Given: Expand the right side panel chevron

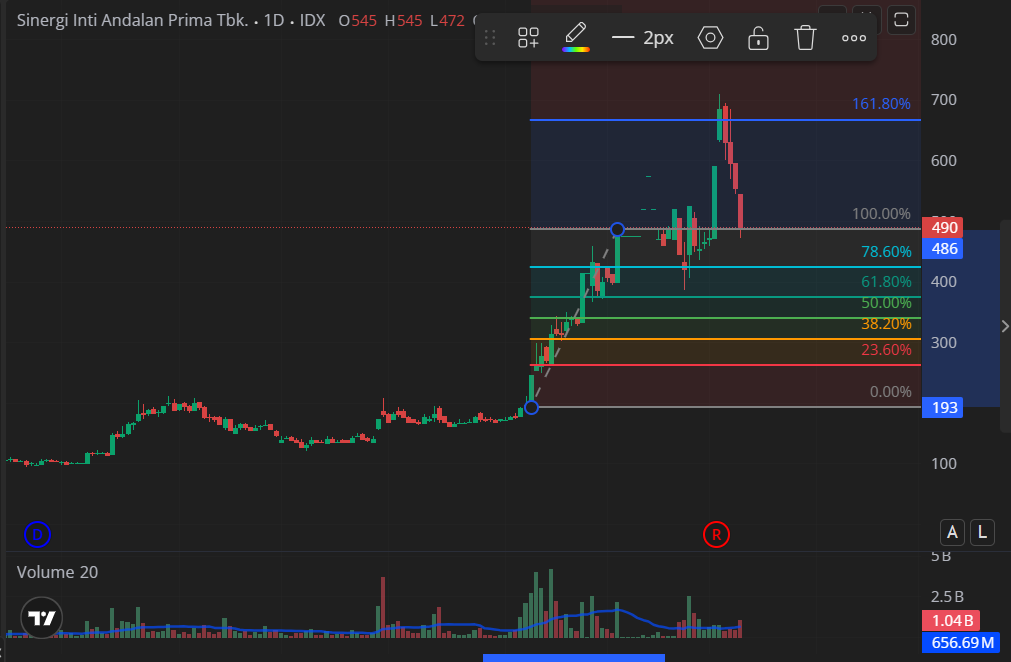Looking at the screenshot, I should (x=1005, y=326).
